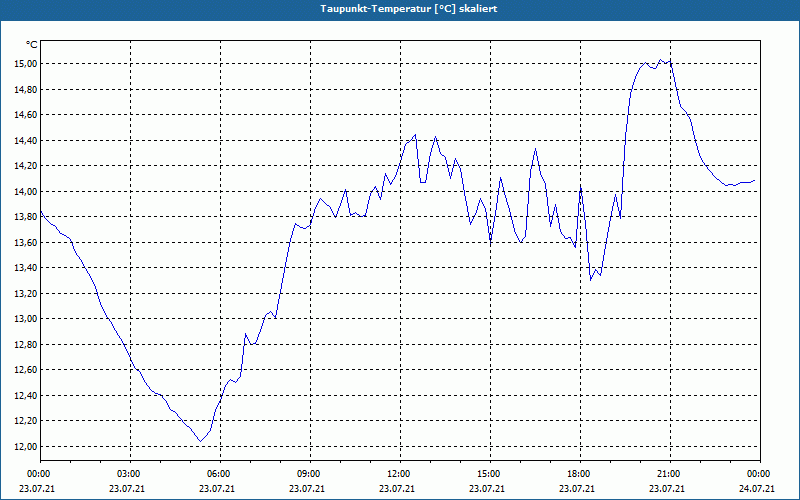Viewport: 800px width, 500px height.
Task: Click the 13,40 axis value
Action: pyautogui.click(x=27, y=268)
